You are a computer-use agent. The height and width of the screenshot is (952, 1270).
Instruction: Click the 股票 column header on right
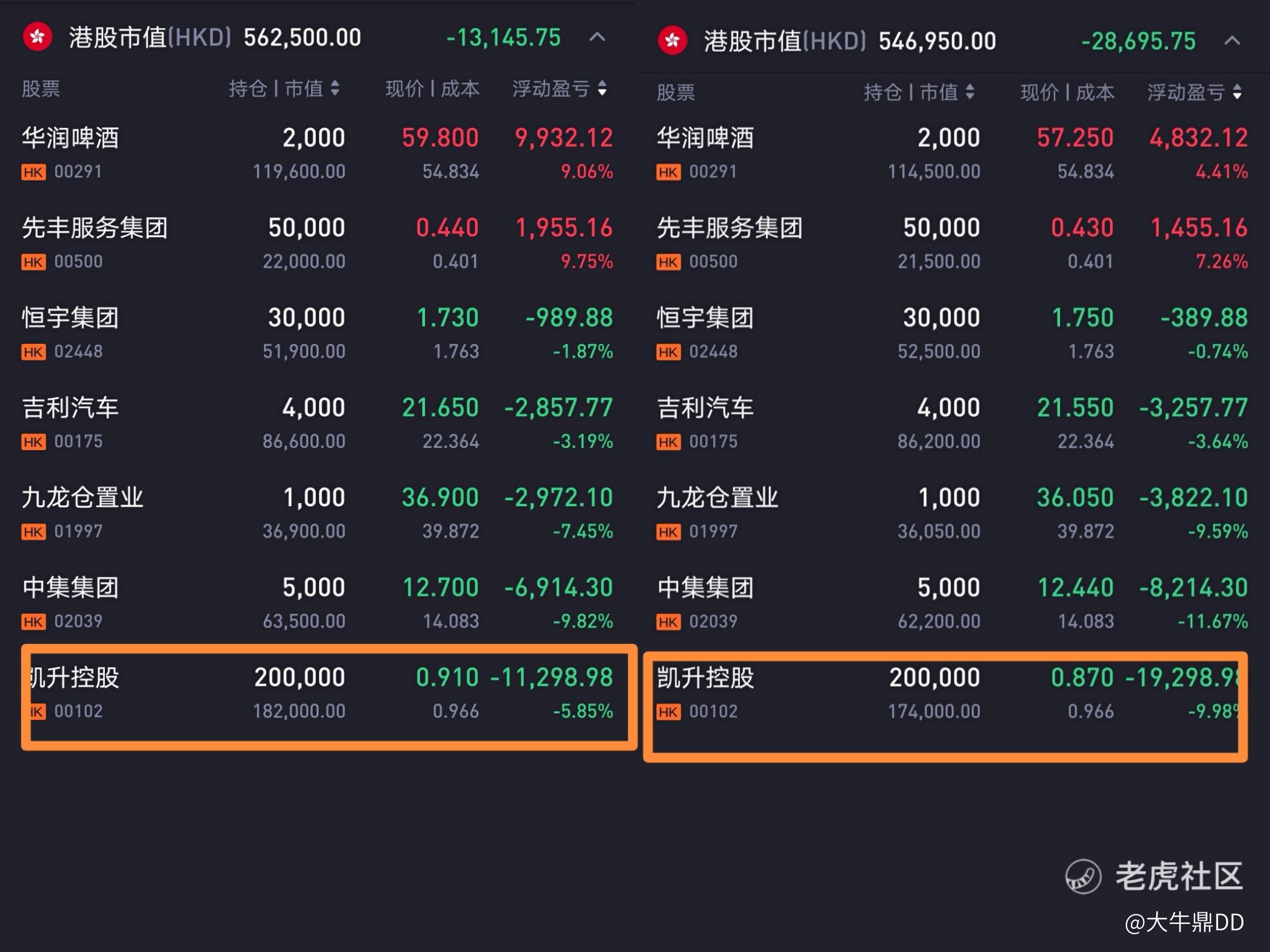pos(676,92)
